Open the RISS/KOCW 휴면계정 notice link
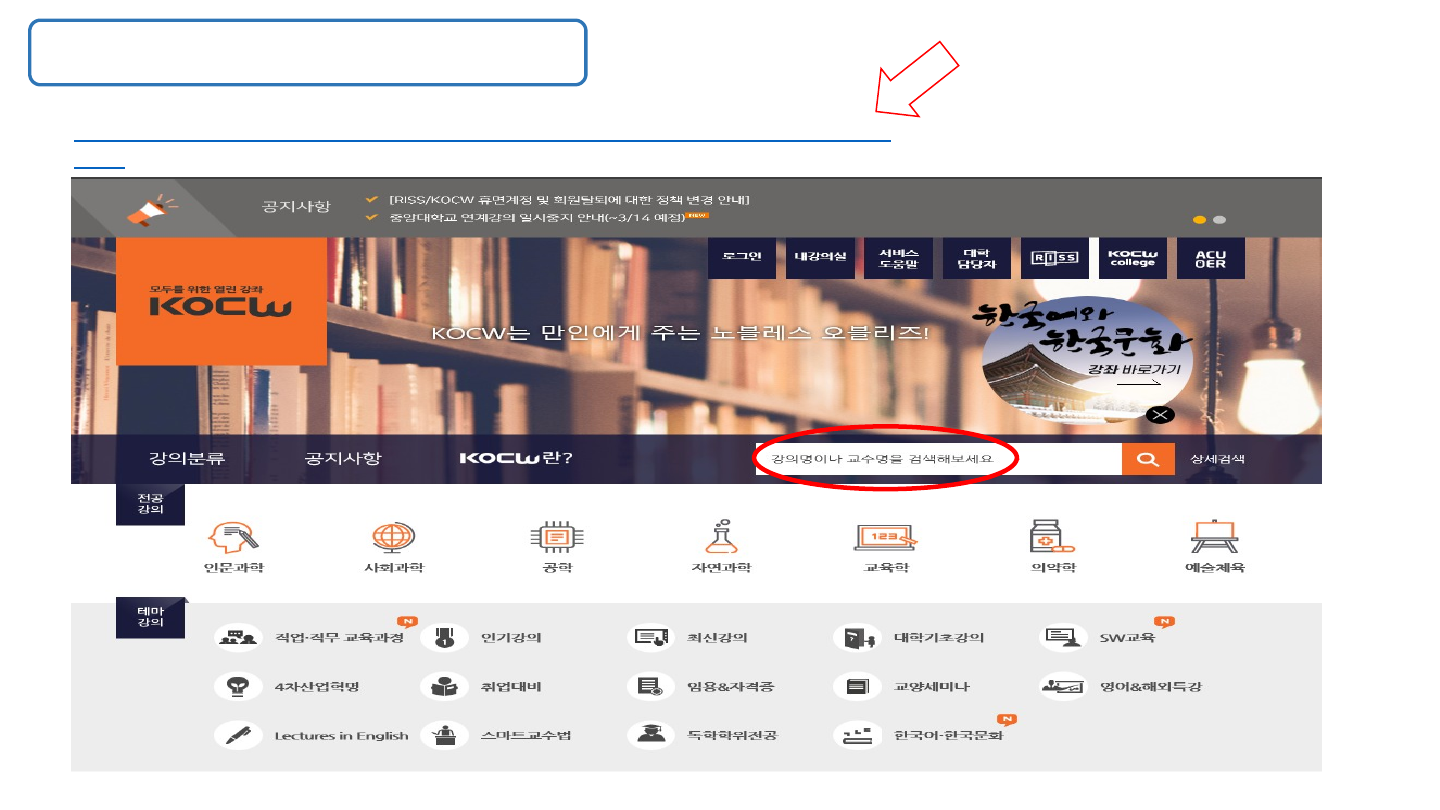 coord(569,200)
